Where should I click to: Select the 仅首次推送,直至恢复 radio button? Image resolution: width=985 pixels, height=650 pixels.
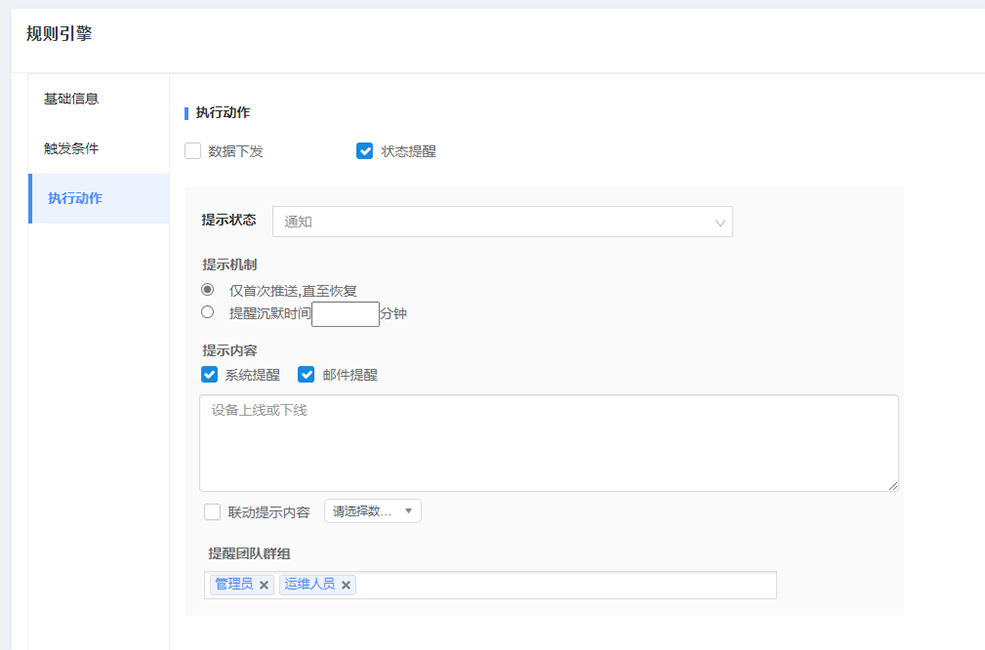click(208, 290)
